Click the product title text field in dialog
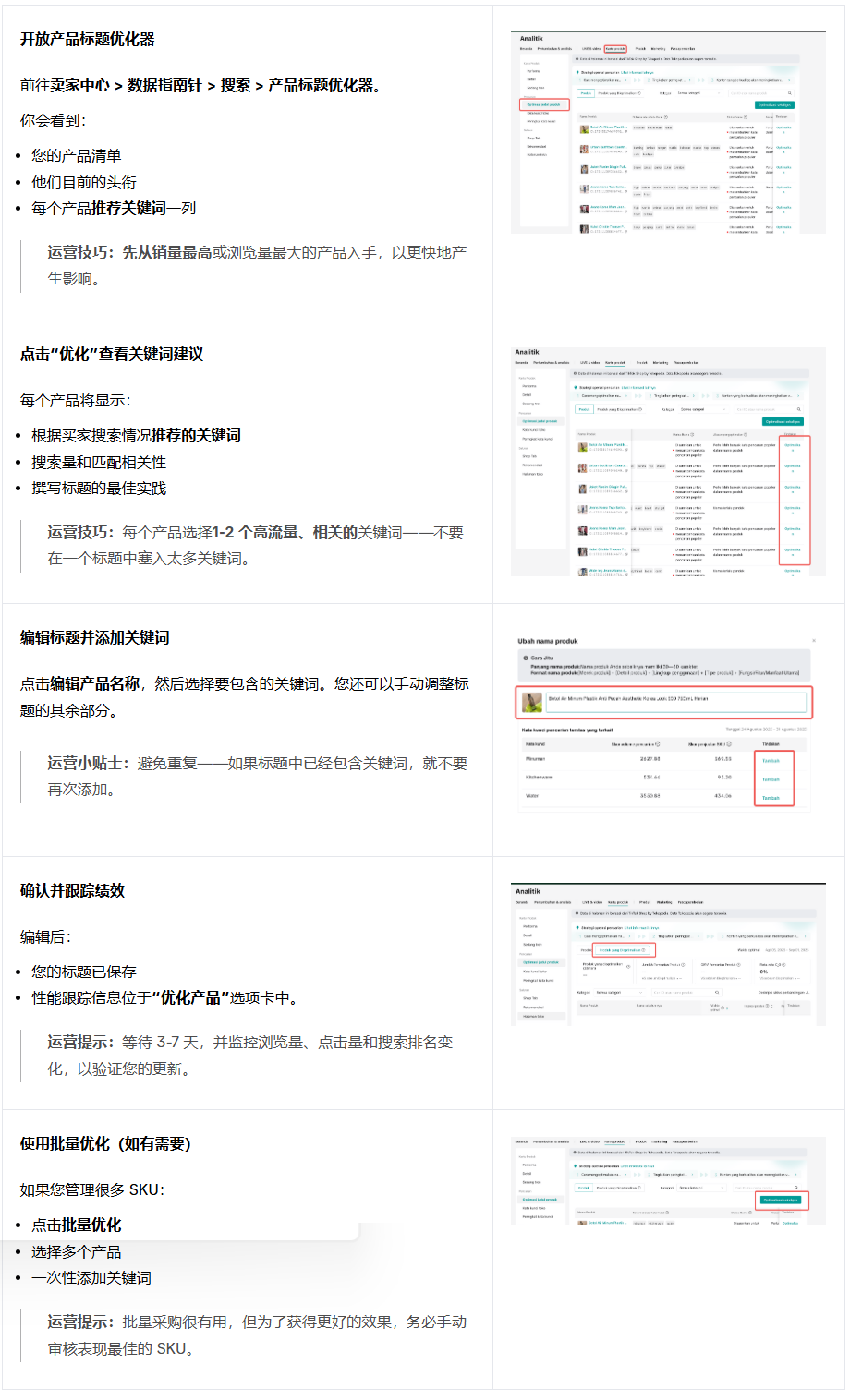The image size is (850, 1400). 674,700
